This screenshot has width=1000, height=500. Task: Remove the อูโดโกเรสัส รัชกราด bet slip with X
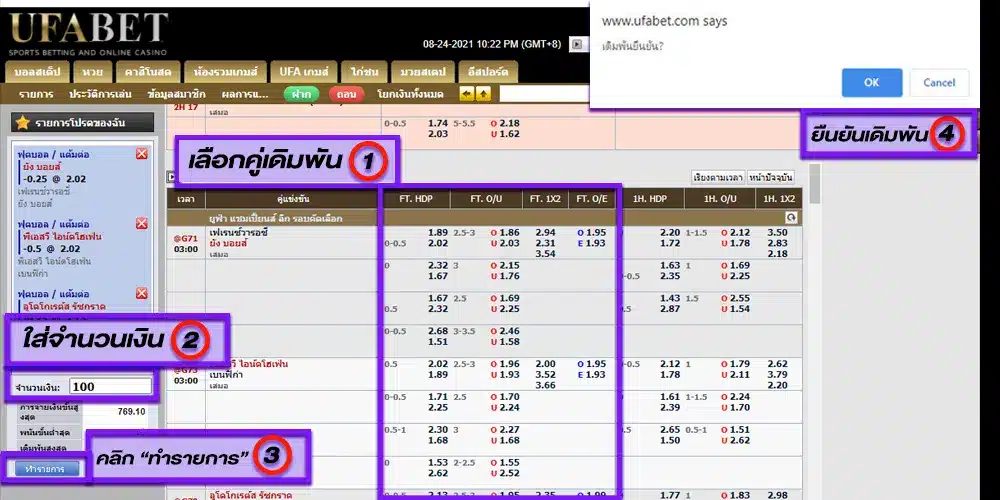click(x=142, y=293)
